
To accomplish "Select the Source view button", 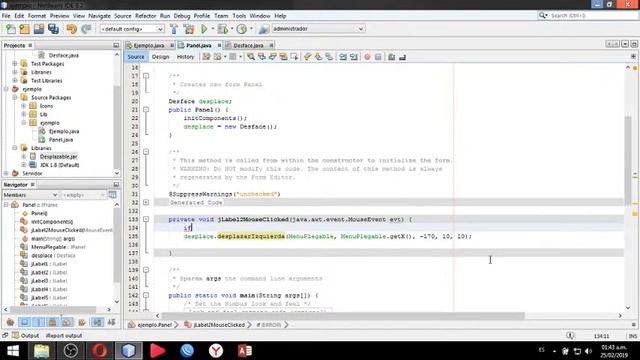I will point(136,57).
